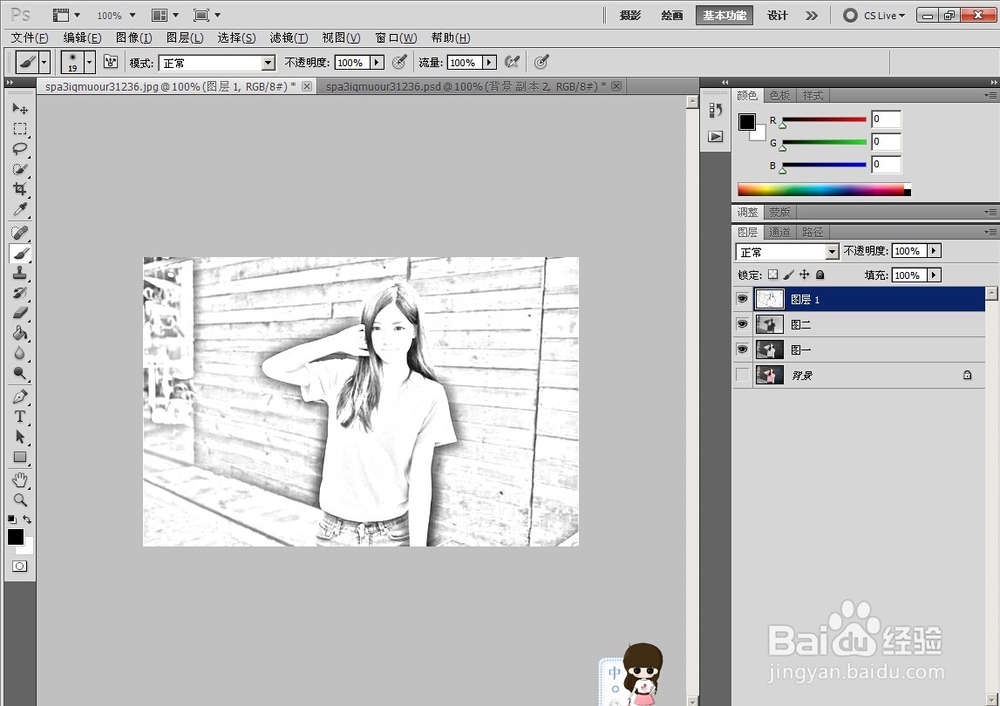
Task: Switch to the 路径 tab
Action: [812, 232]
